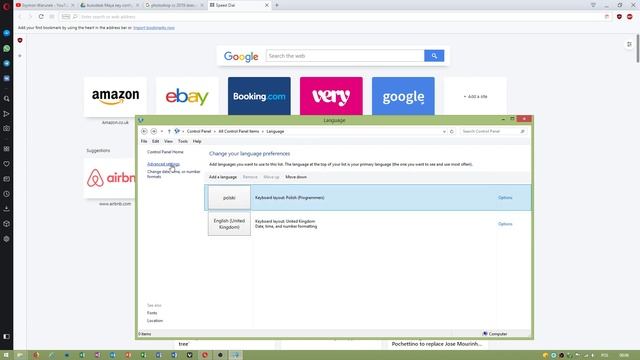The width and height of the screenshot is (640, 360).
Task: Switch to the Autodesk Maya tab
Action: [109, 5]
